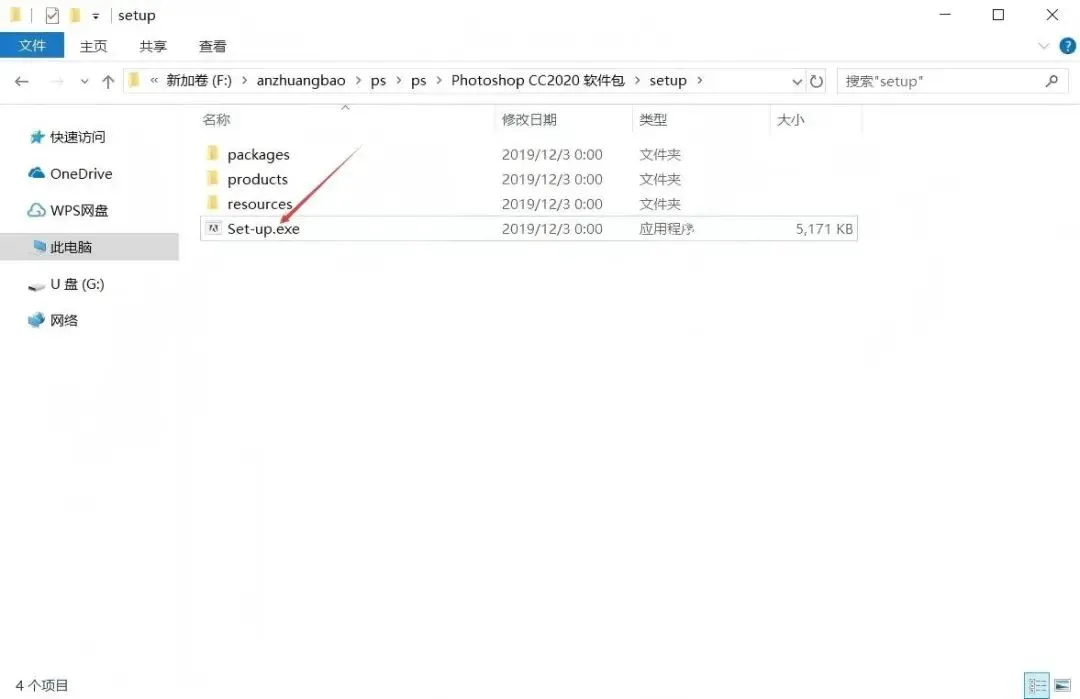Select 网络 in the navigation pane
This screenshot has height=699, width=1080.
click(64, 320)
